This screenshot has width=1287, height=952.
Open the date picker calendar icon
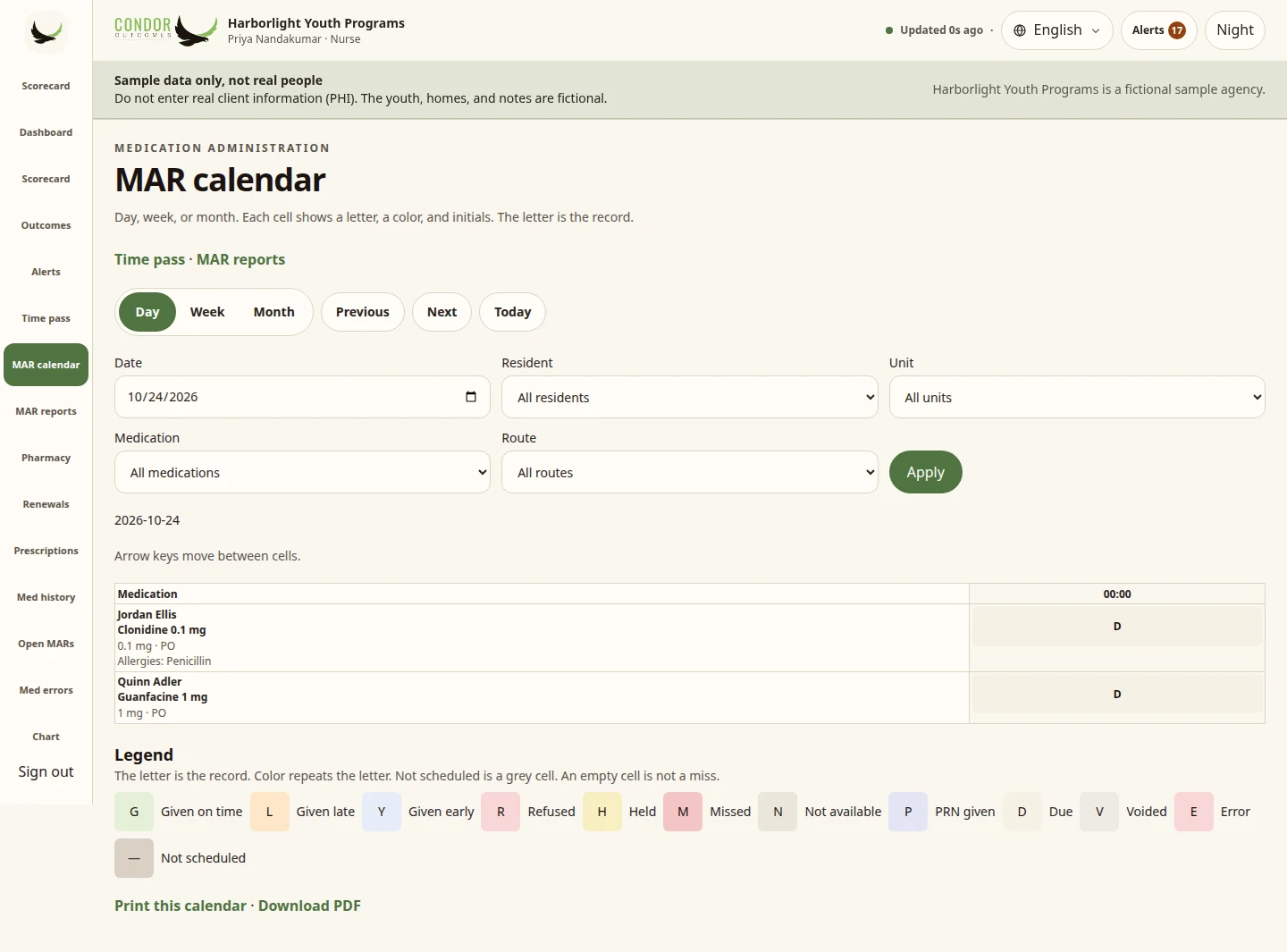471,397
